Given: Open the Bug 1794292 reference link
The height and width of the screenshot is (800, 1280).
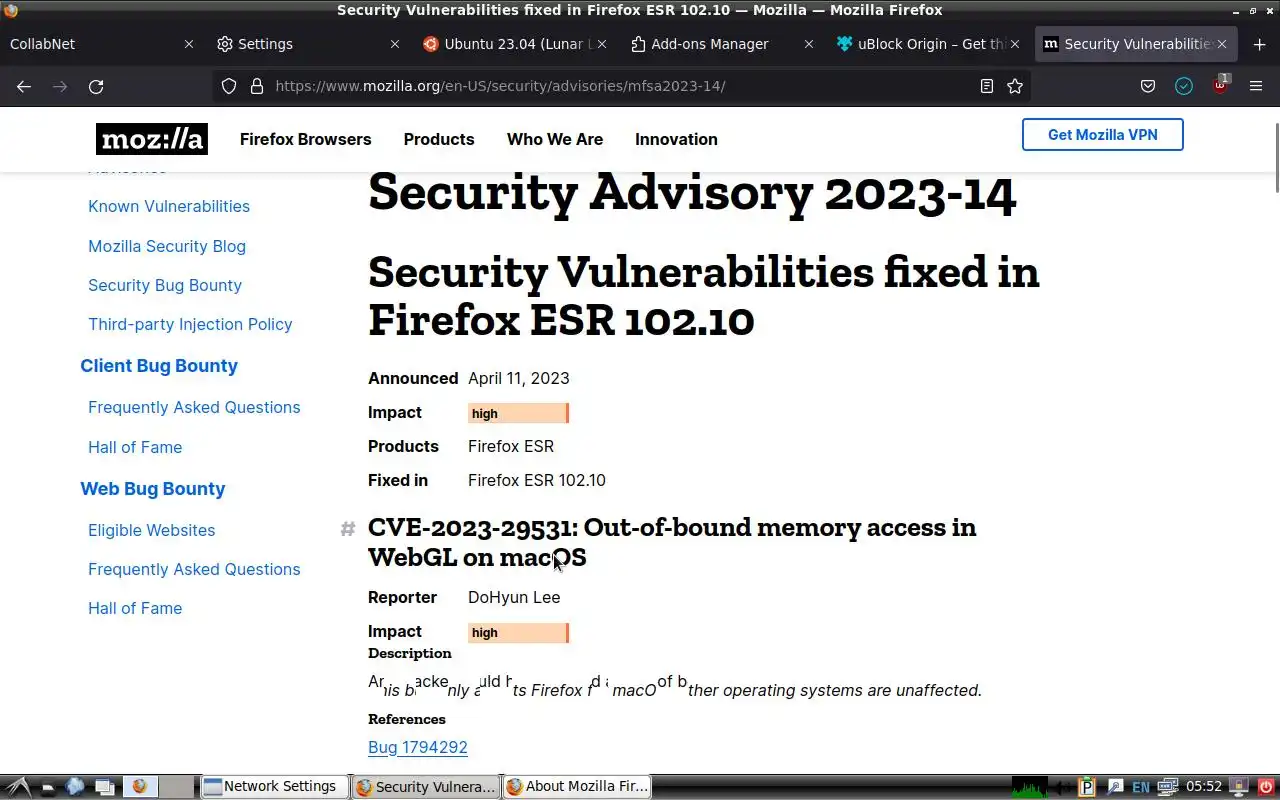Looking at the screenshot, I should pyautogui.click(x=418, y=747).
